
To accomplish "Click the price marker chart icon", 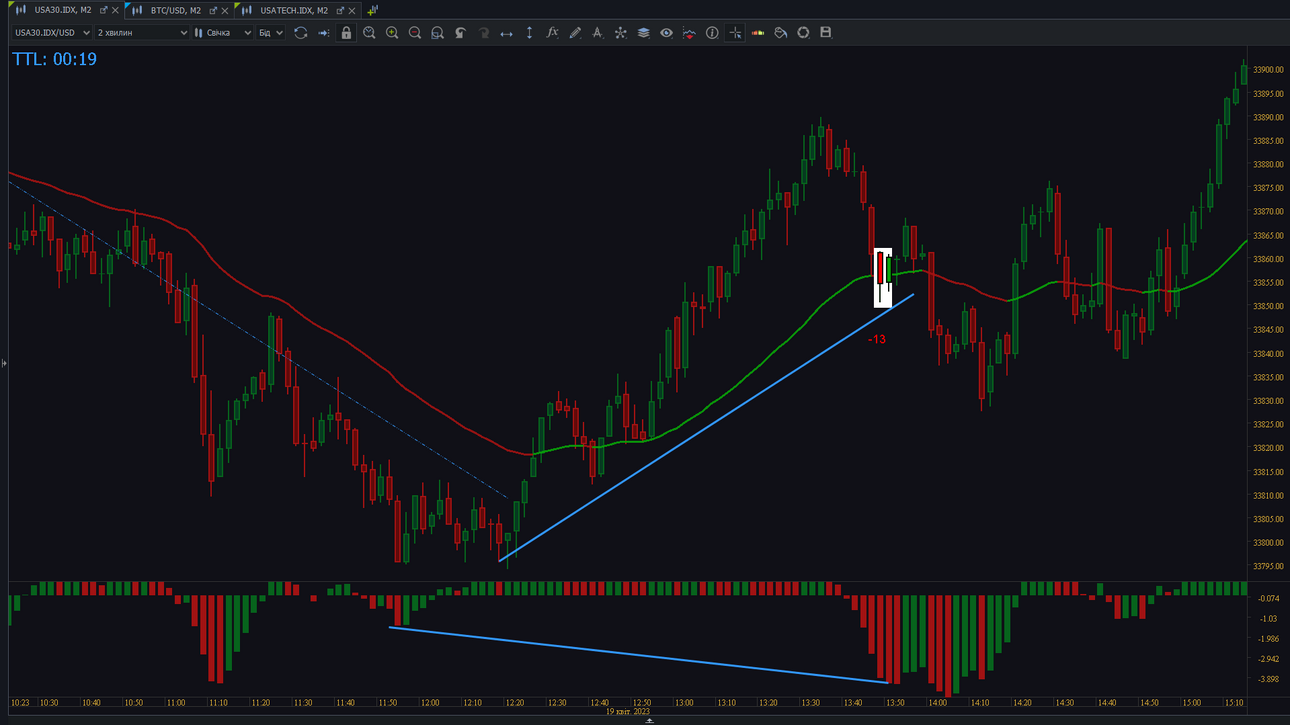I will point(689,33).
